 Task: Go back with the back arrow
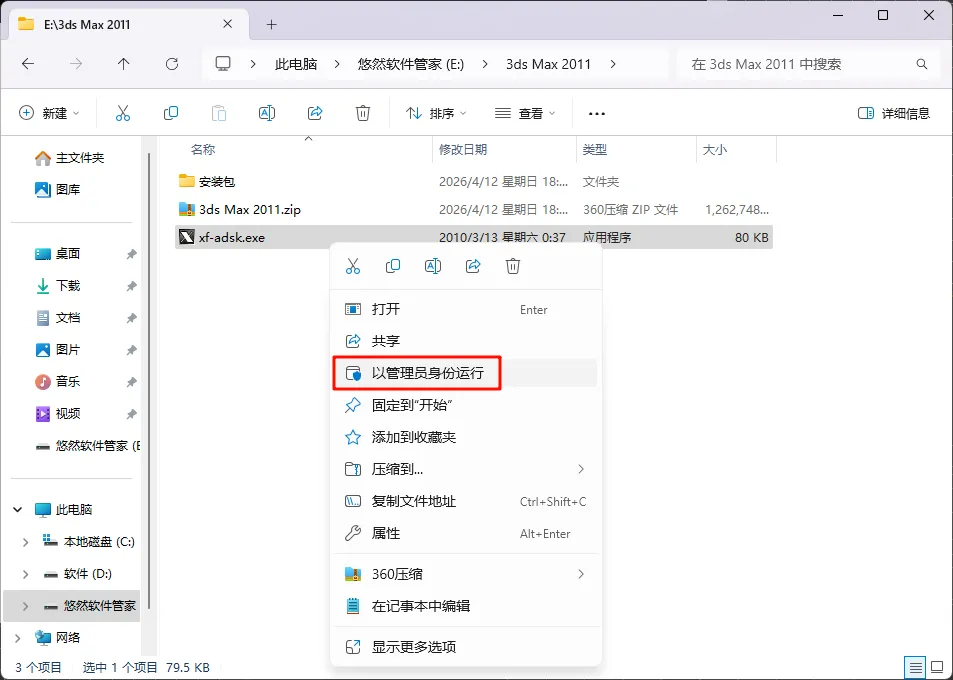pyautogui.click(x=28, y=64)
